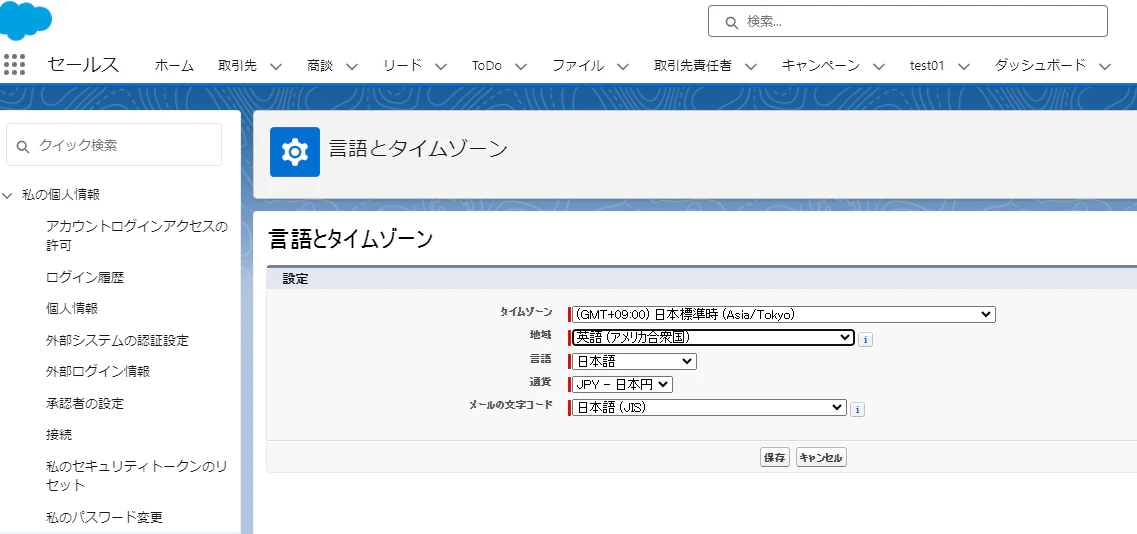Expand the test01 tab chevron
The image size is (1137, 534).
point(964,66)
